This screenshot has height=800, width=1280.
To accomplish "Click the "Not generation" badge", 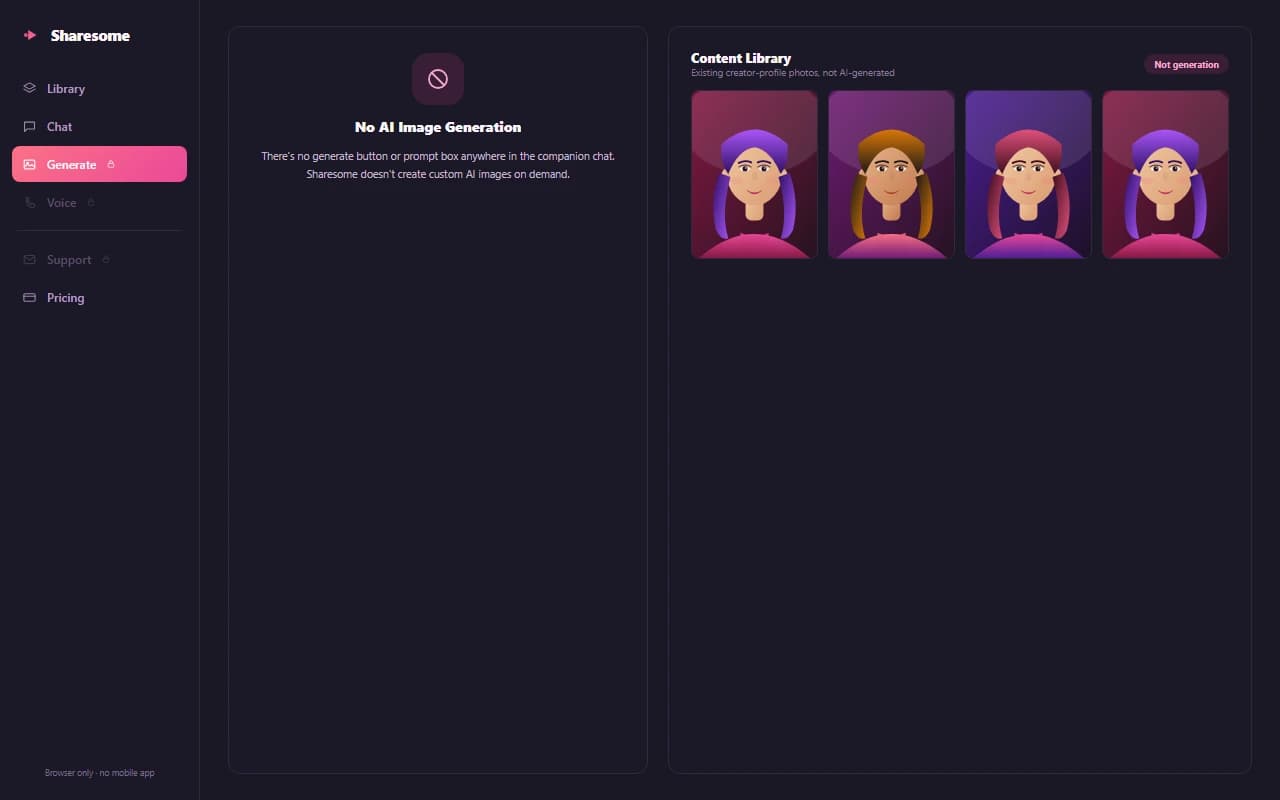I will tap(1186, 65).
